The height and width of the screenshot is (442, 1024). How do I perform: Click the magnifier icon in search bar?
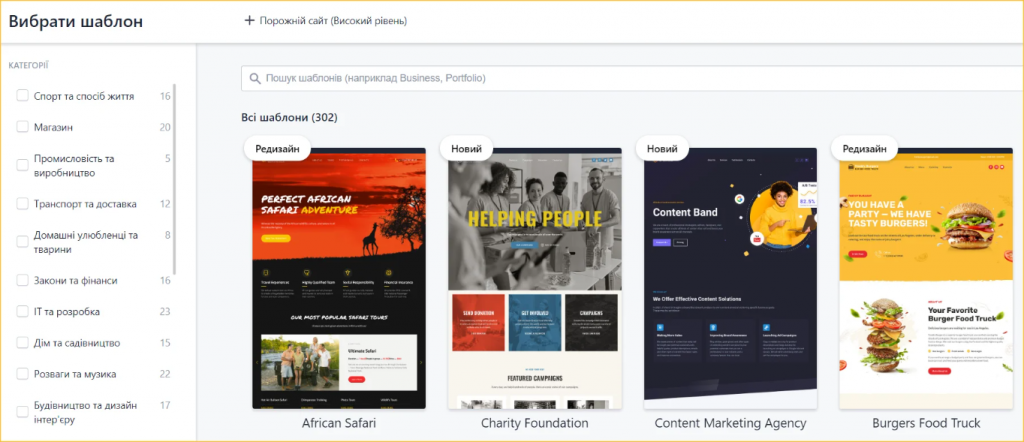point(255,78)
